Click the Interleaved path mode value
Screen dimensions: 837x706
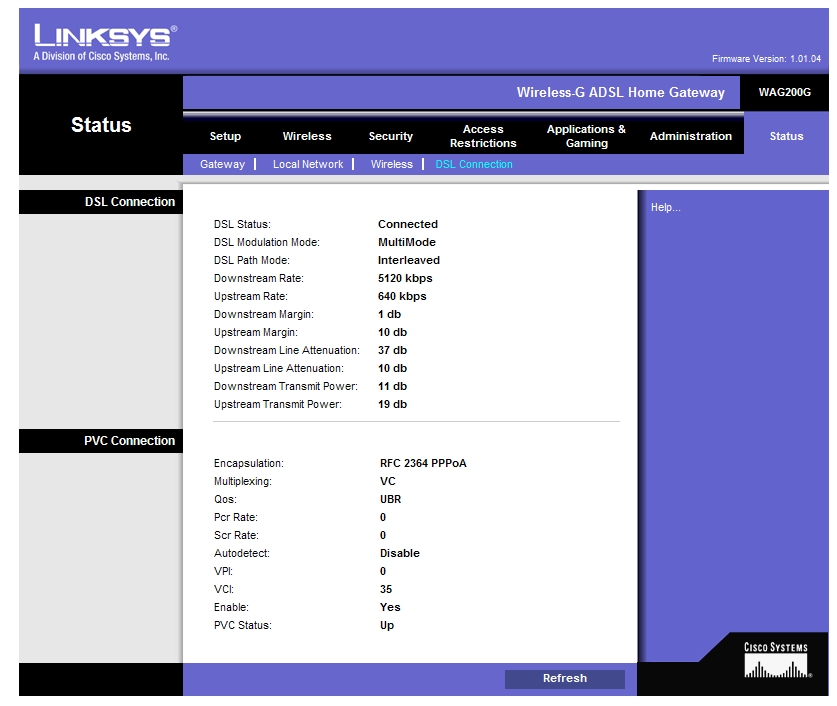tap(409, 260)
